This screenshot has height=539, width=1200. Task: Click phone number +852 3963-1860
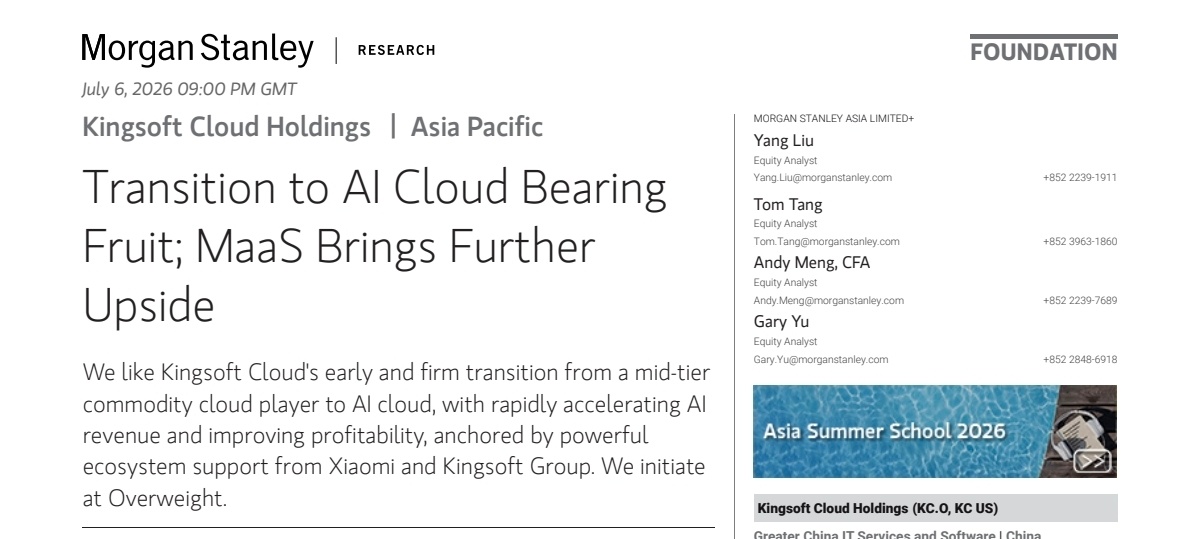click(1080, 242)
